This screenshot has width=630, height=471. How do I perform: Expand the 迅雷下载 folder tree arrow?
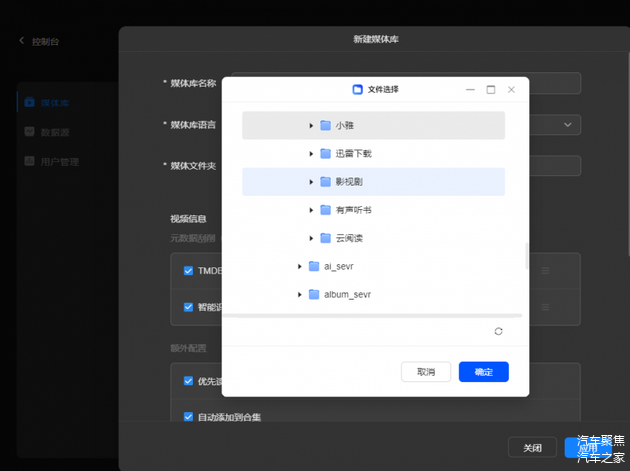(311, 154)
